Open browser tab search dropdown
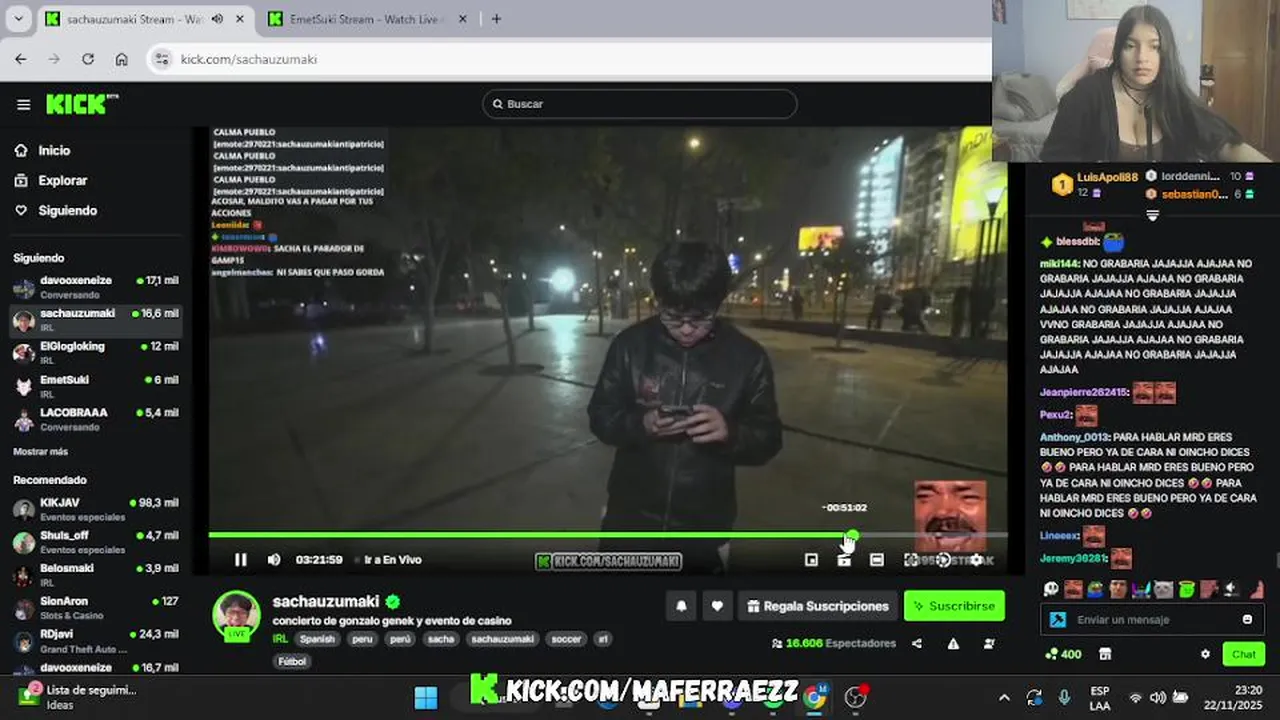The height and width of the screenshot is (720, 1280). click(18, 19)
